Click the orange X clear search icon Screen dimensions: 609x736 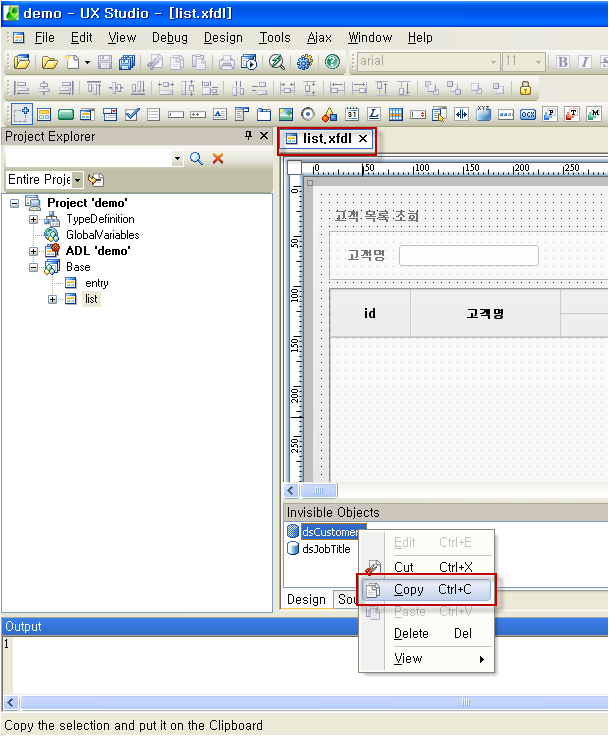pos(217,158)
